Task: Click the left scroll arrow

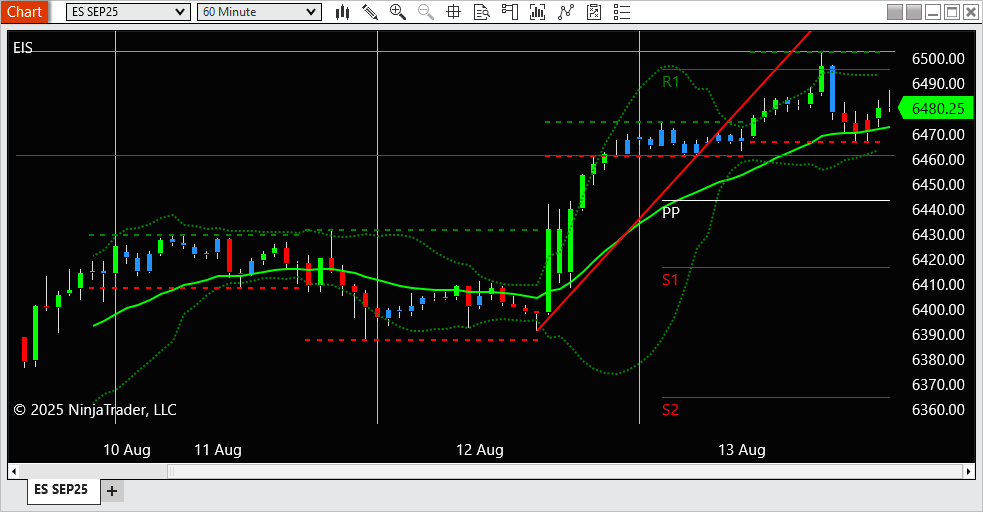Action: tap(13, 471)
